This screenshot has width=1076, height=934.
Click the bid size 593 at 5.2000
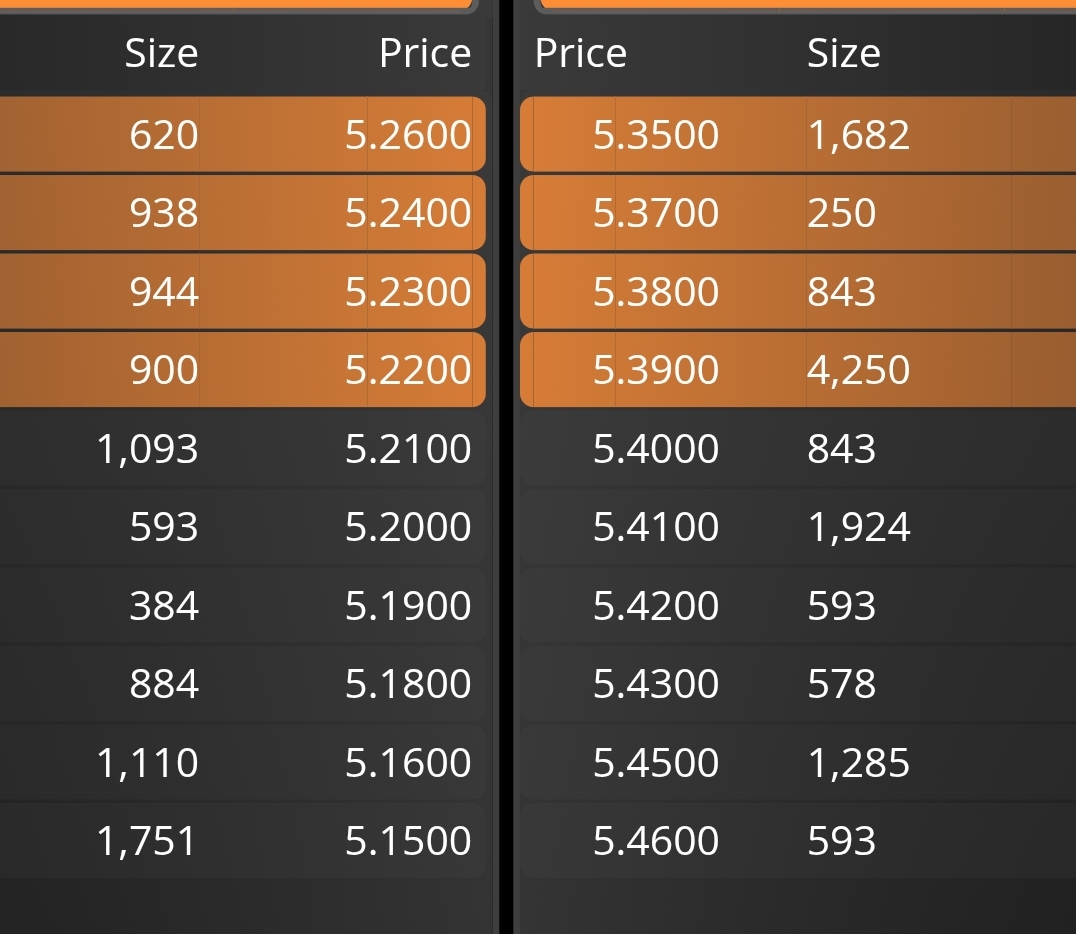coord(164,527)
